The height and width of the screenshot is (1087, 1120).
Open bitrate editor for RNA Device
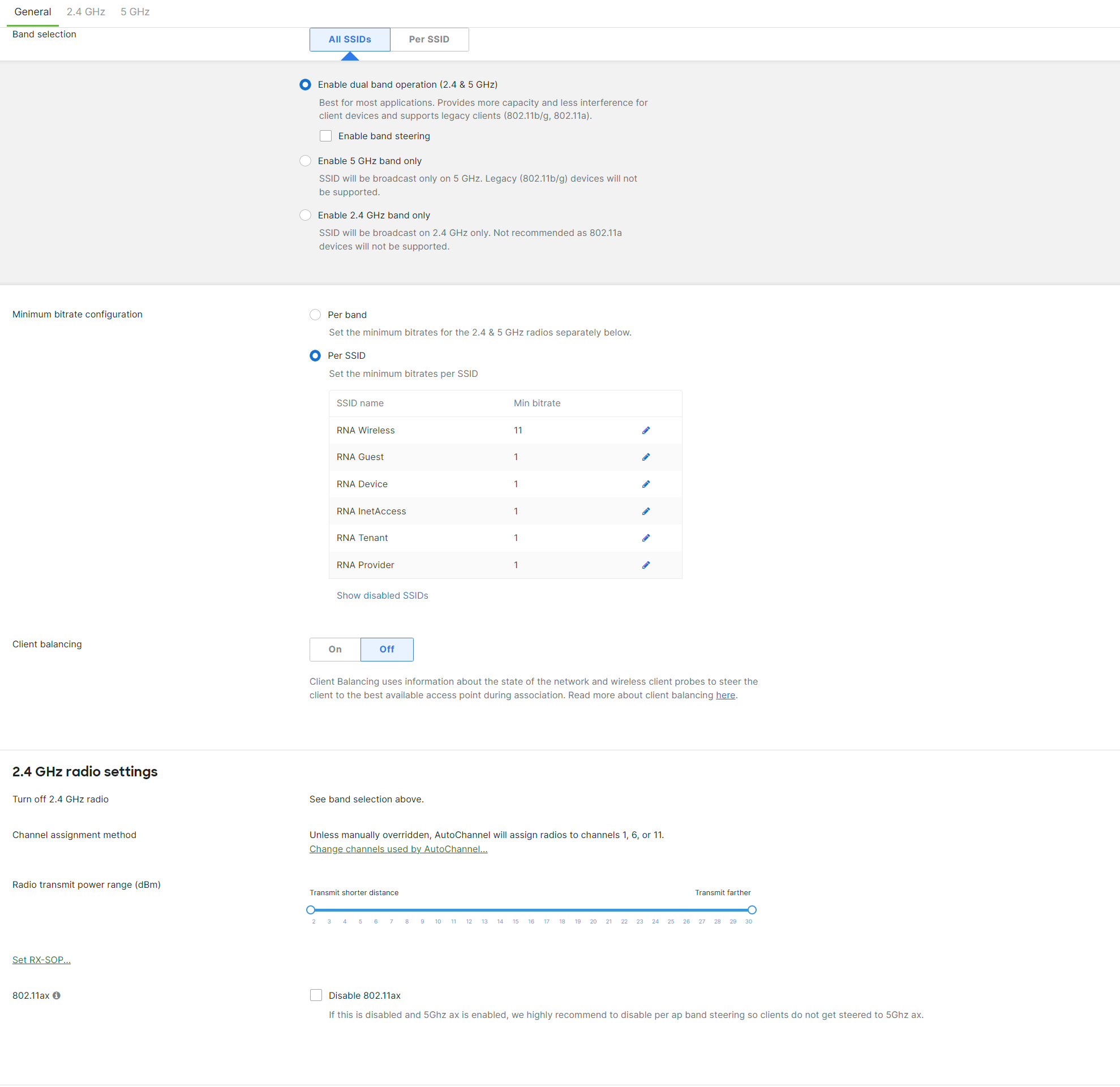point(646,484)
